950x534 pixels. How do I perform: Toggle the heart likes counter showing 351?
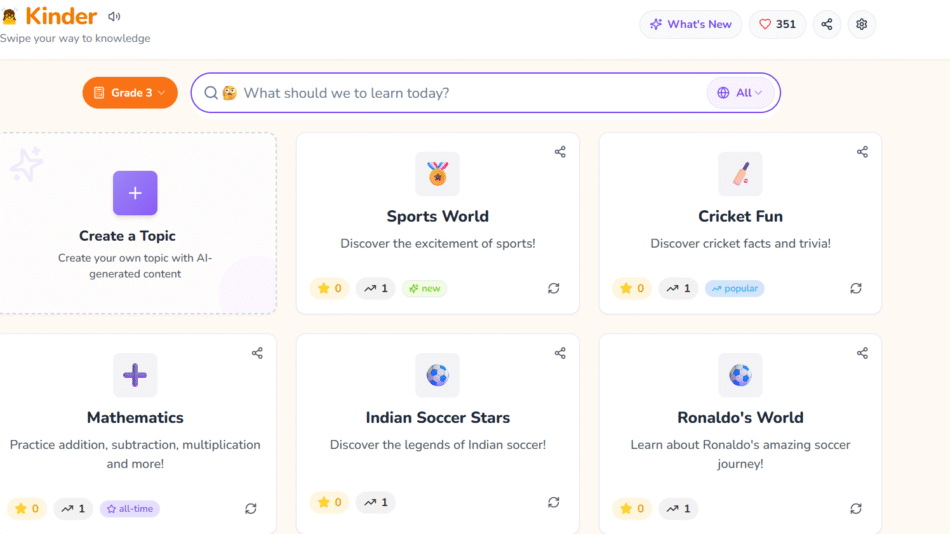(x=777, y=24)
